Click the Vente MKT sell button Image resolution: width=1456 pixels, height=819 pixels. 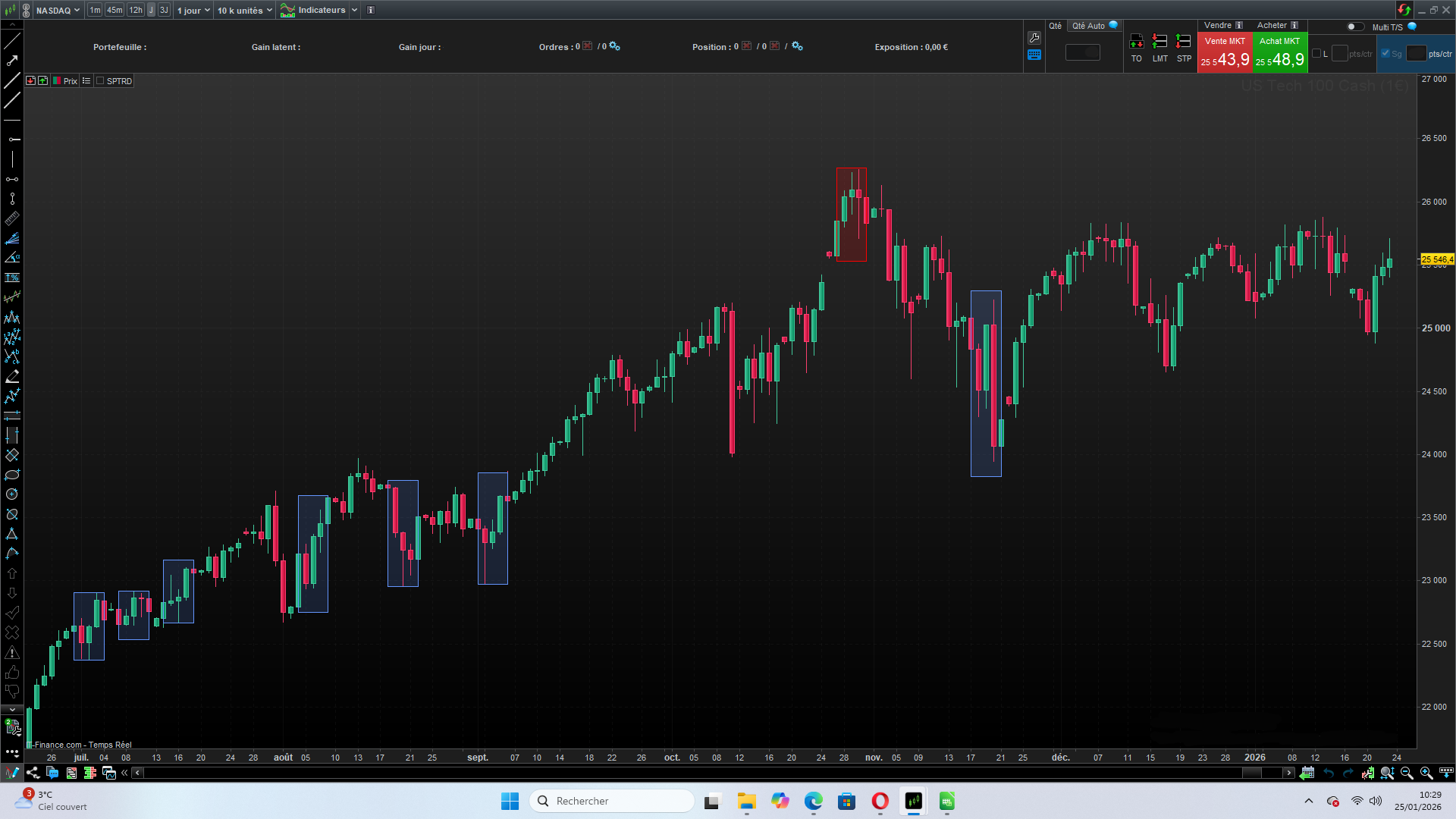(1225, 52)
